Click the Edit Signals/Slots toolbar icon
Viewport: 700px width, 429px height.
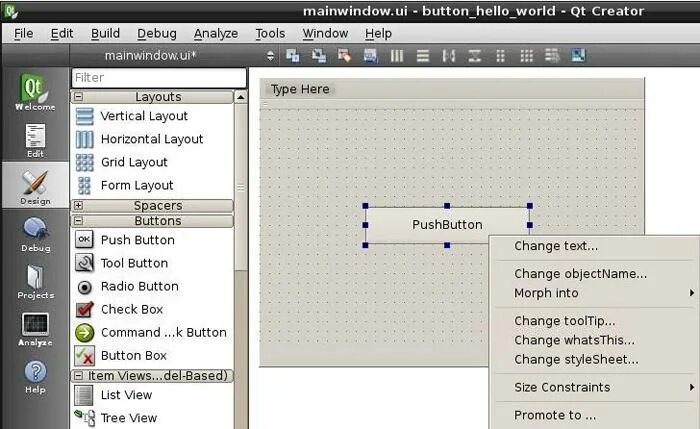[x=318, y=56]
